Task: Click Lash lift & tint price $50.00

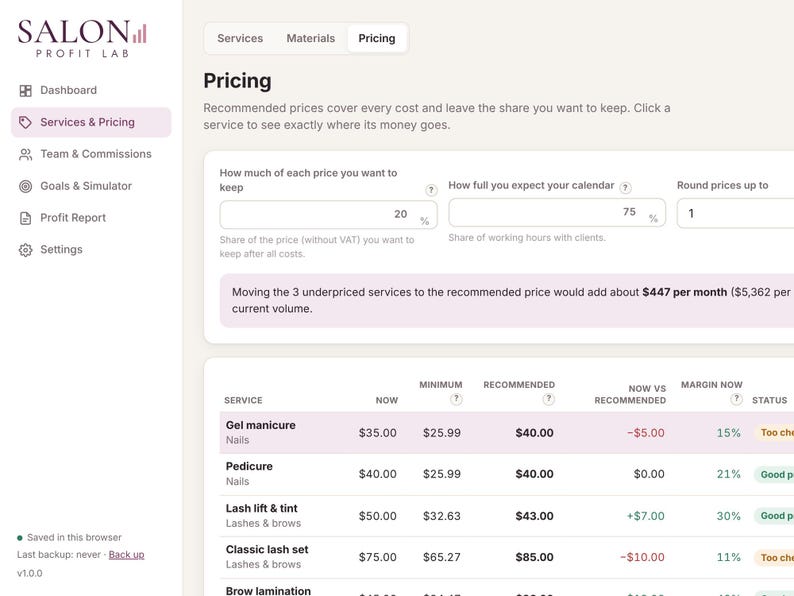Action: point(378,516)
